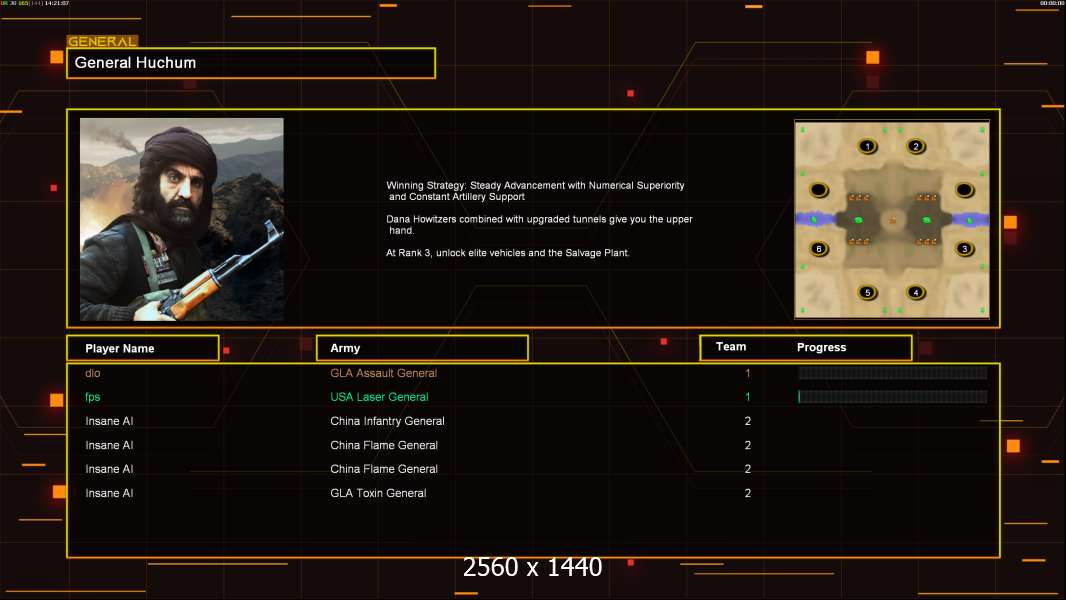Click "GLA Assault General" army entry

click(383, 373)
